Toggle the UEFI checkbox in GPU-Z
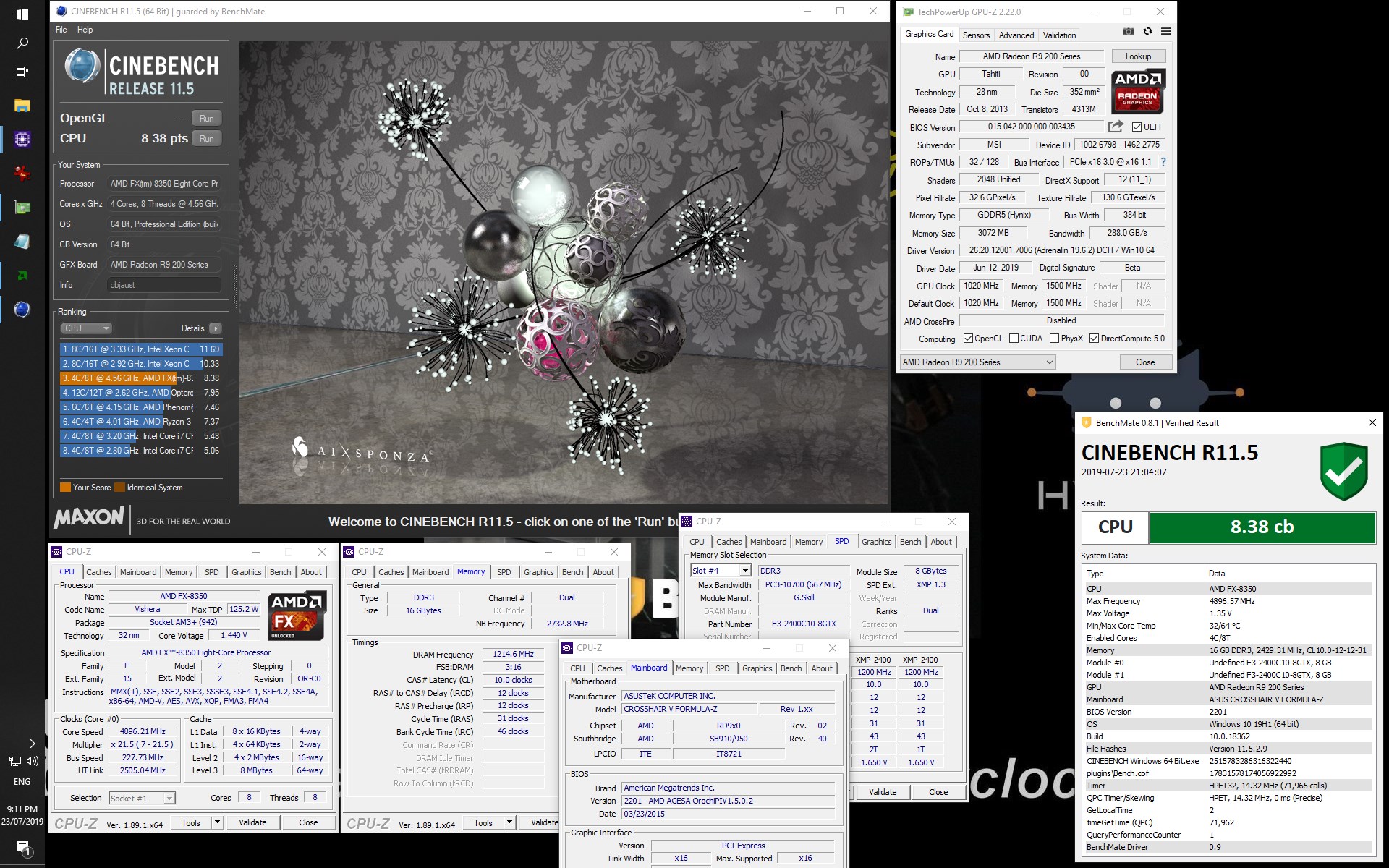The height and width of the screenshot is (868, 1389). point(1137,127)
